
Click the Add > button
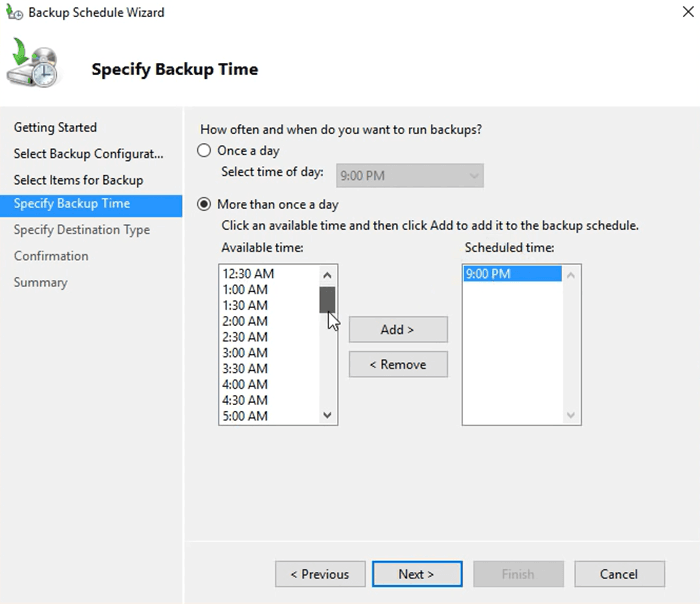[398, 330]
